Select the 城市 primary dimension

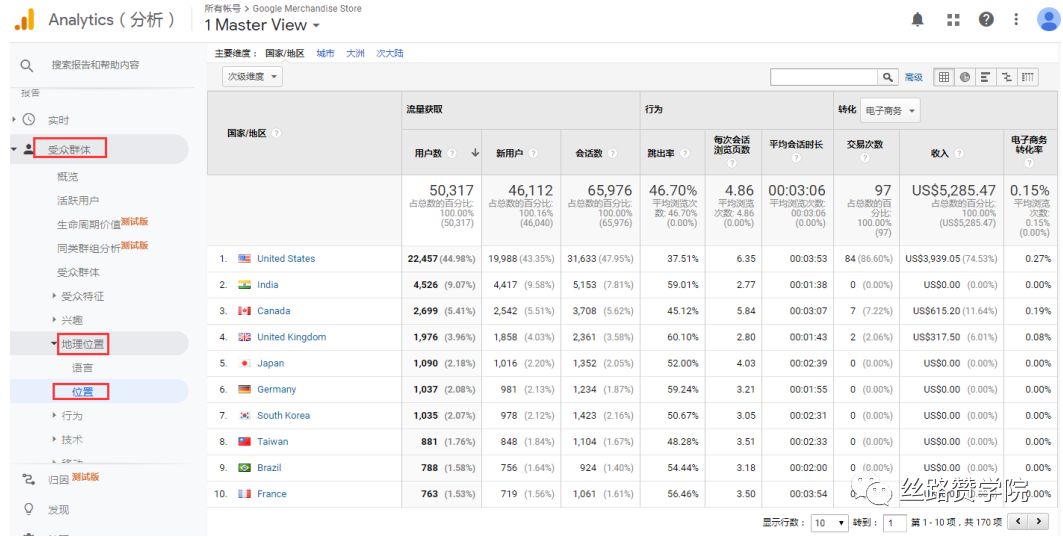[325, 53]
